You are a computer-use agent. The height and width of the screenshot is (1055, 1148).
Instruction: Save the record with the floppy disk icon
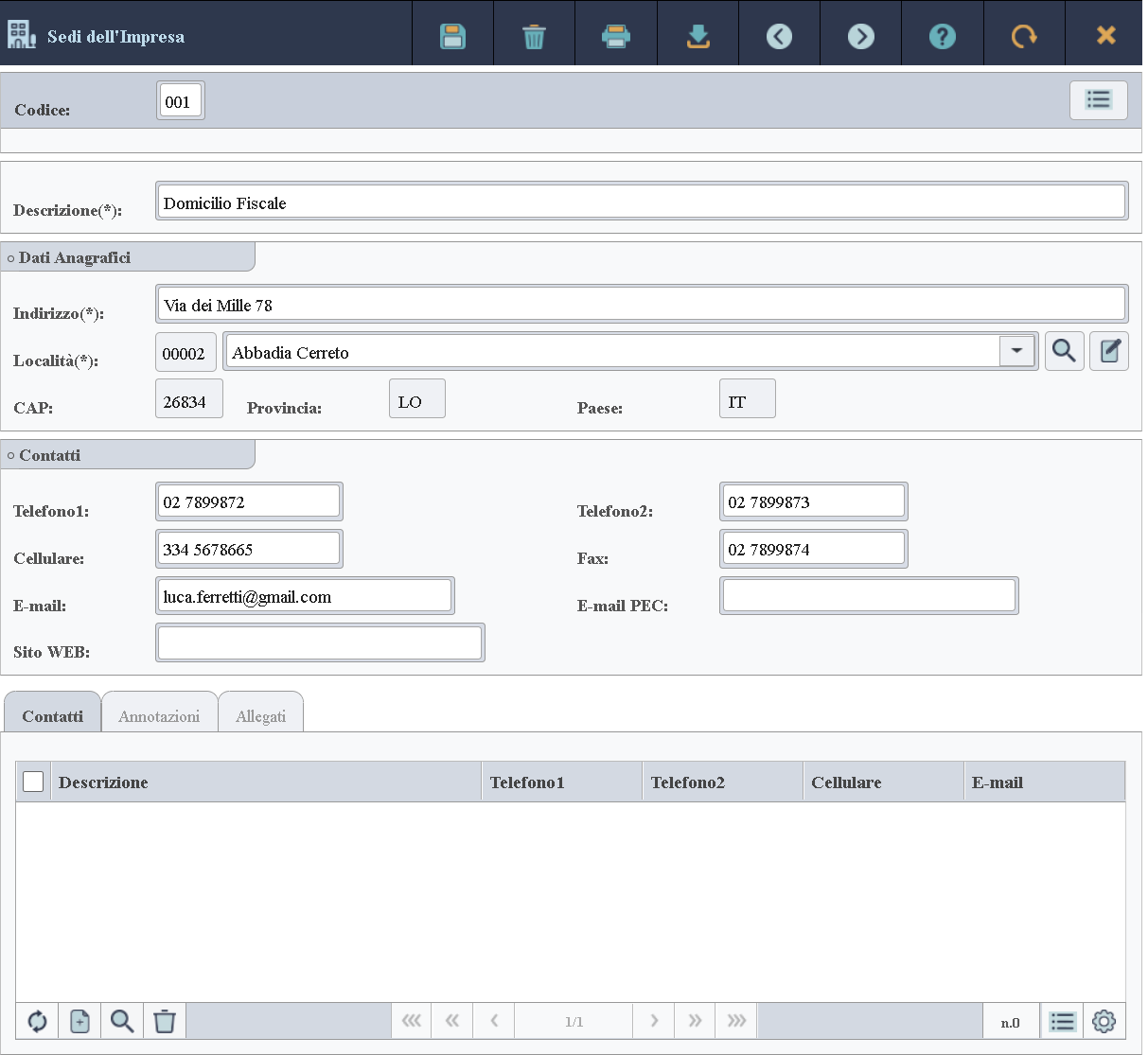[x=453, y=36]
